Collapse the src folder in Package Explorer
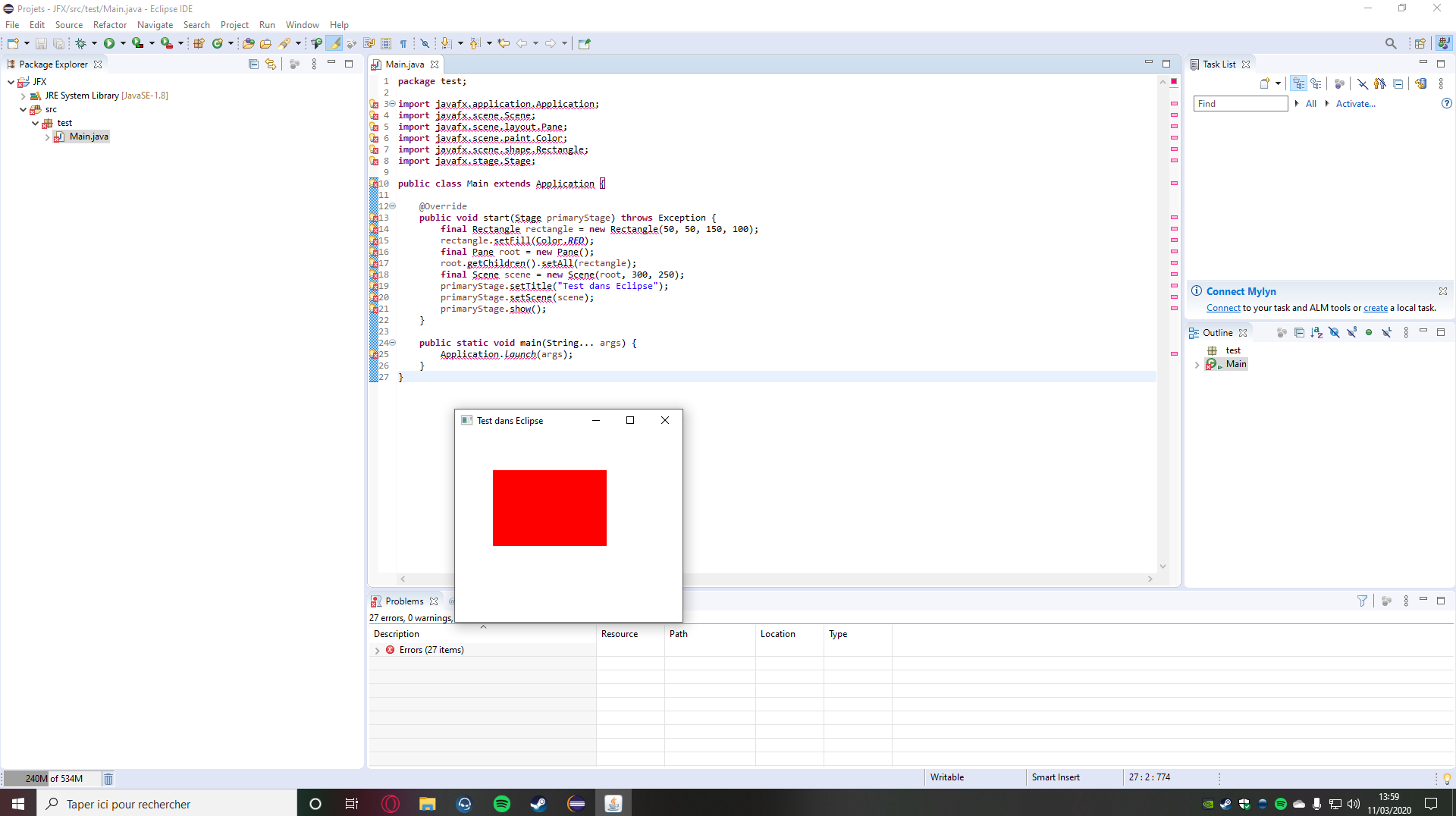The height and width of the screenshot is (816, 1456). coord(24,109)
